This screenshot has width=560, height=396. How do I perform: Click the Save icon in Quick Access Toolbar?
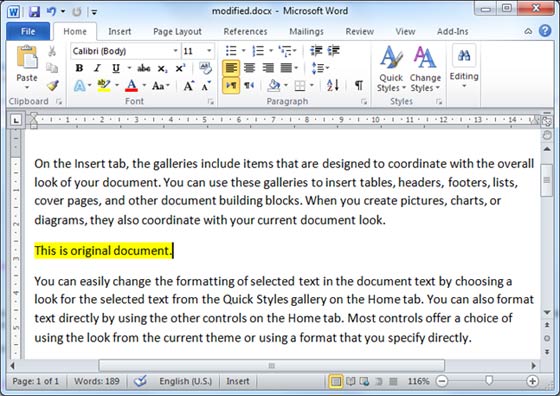click(34, 12)
